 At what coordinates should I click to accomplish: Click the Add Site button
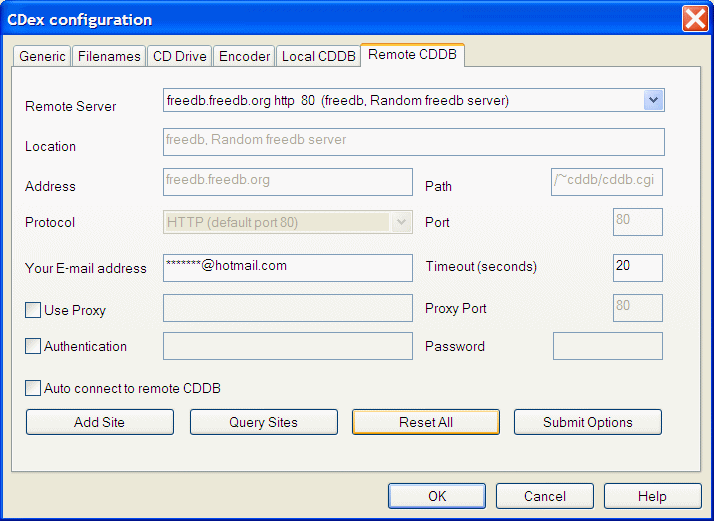point(100,422)
